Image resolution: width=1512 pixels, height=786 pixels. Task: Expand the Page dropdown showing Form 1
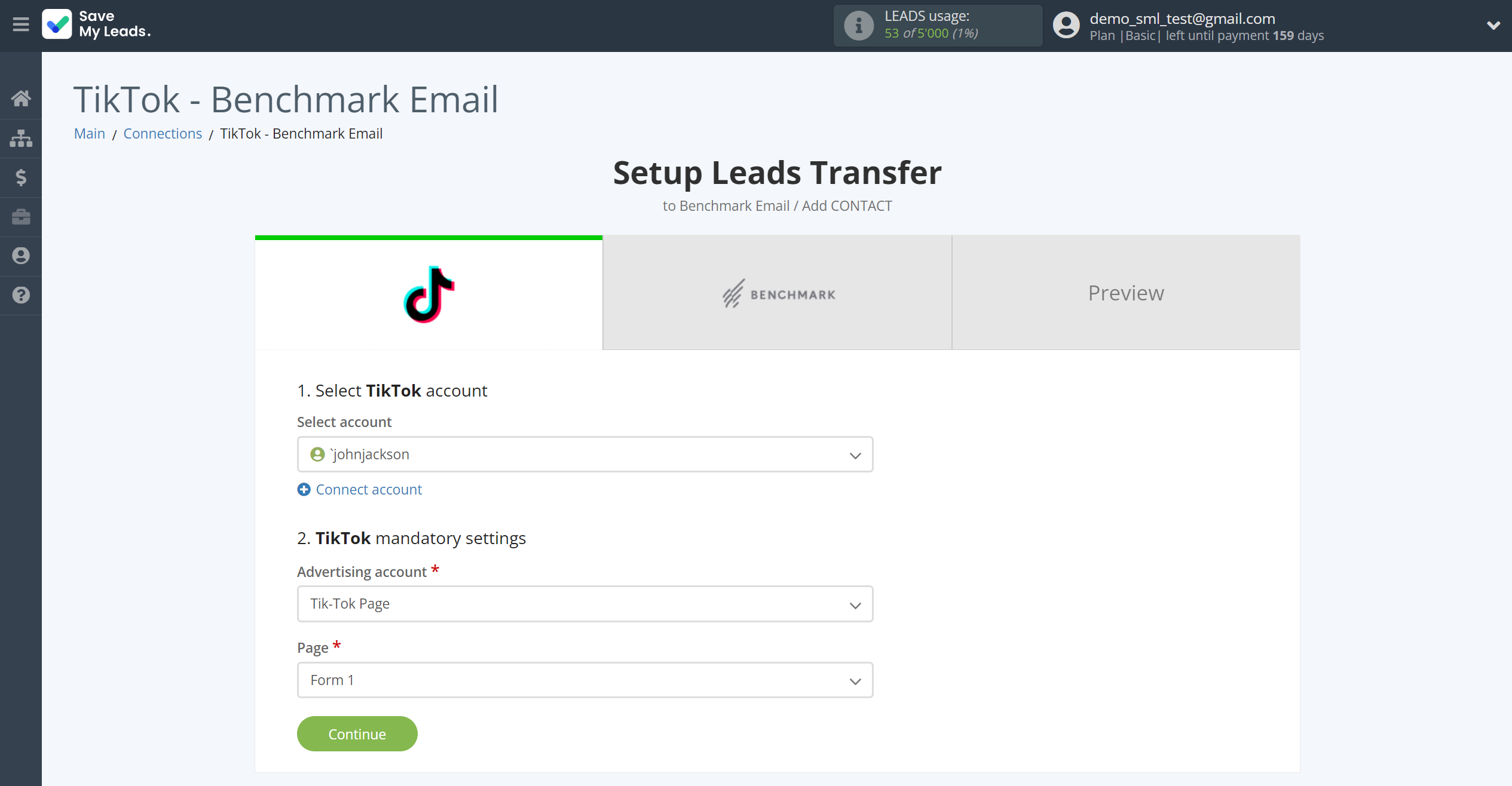tap(585, 680)
